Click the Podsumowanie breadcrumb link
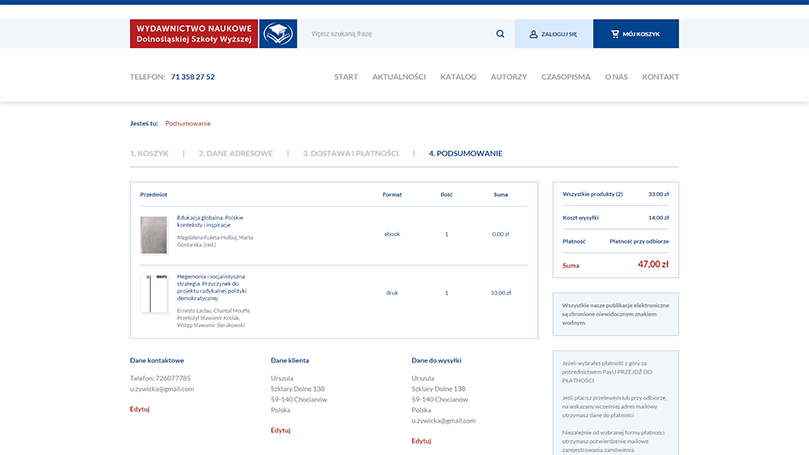The image size is (809, 455). point(188,123)
